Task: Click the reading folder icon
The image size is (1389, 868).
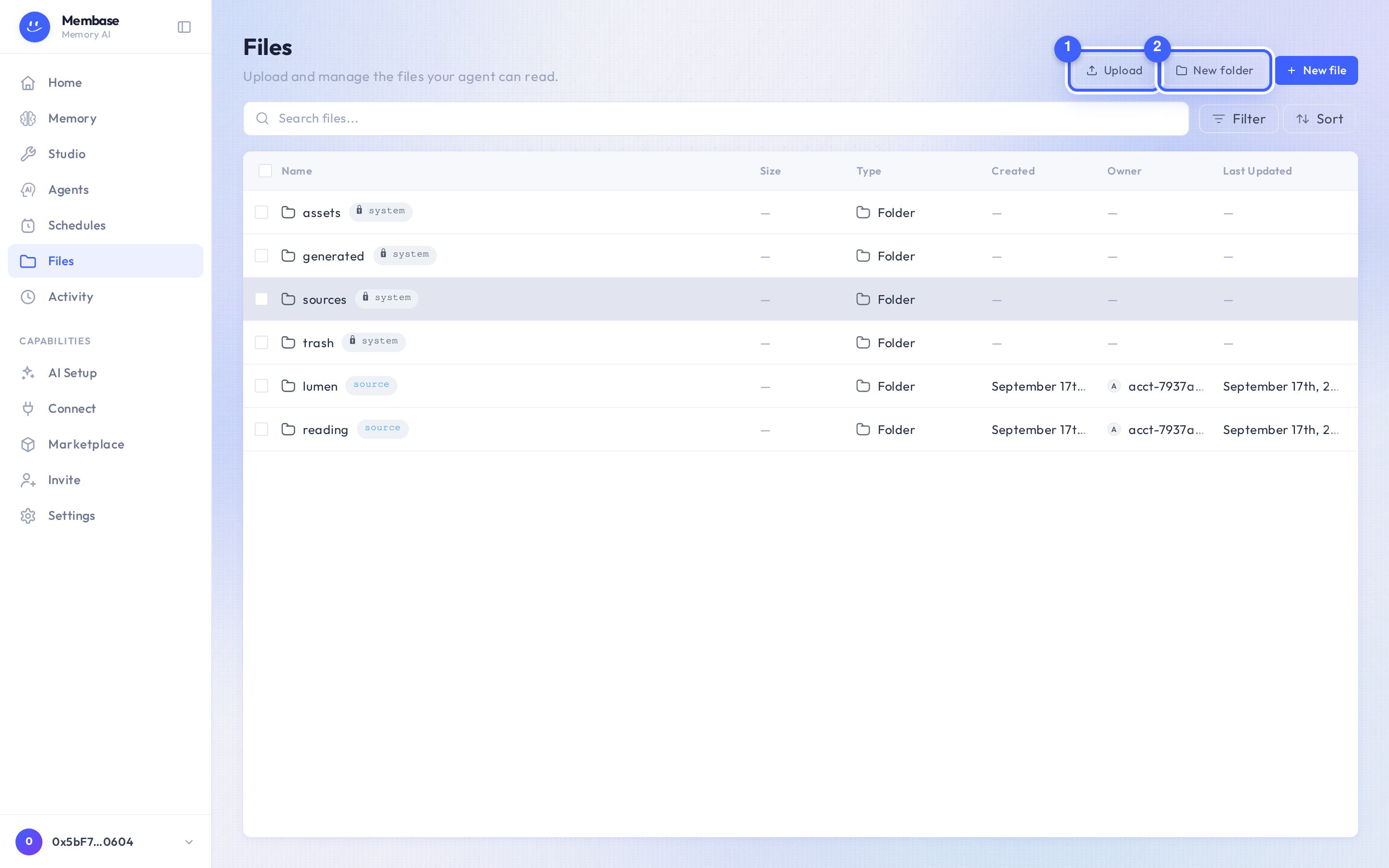Action: [288, 429]
